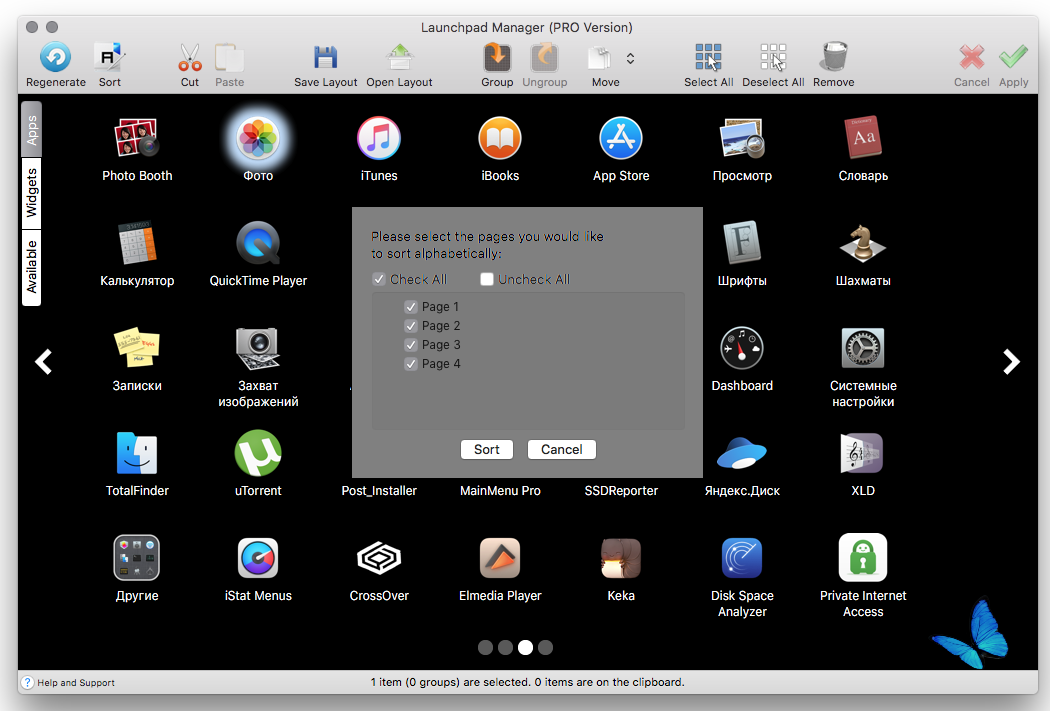Screen dimensions: 1050x711
Task: Uncheck the Page 4 checkbox
Action: click(x=410, y=364)
